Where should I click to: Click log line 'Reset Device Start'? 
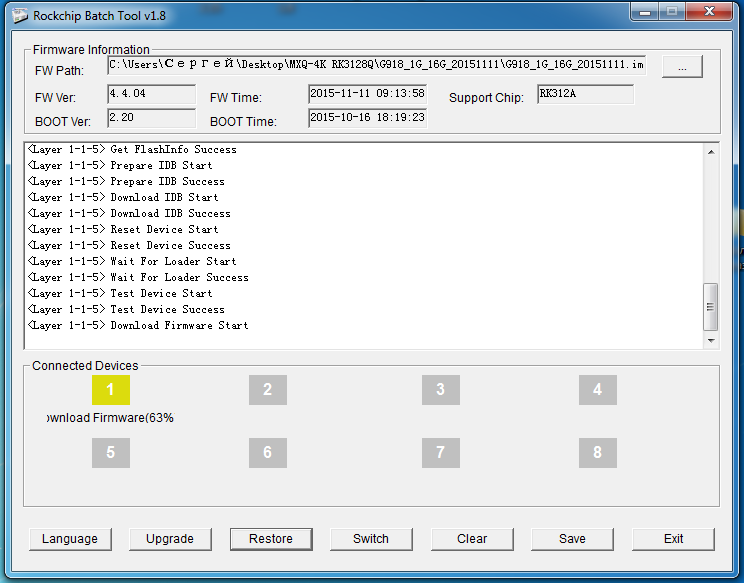123,230
